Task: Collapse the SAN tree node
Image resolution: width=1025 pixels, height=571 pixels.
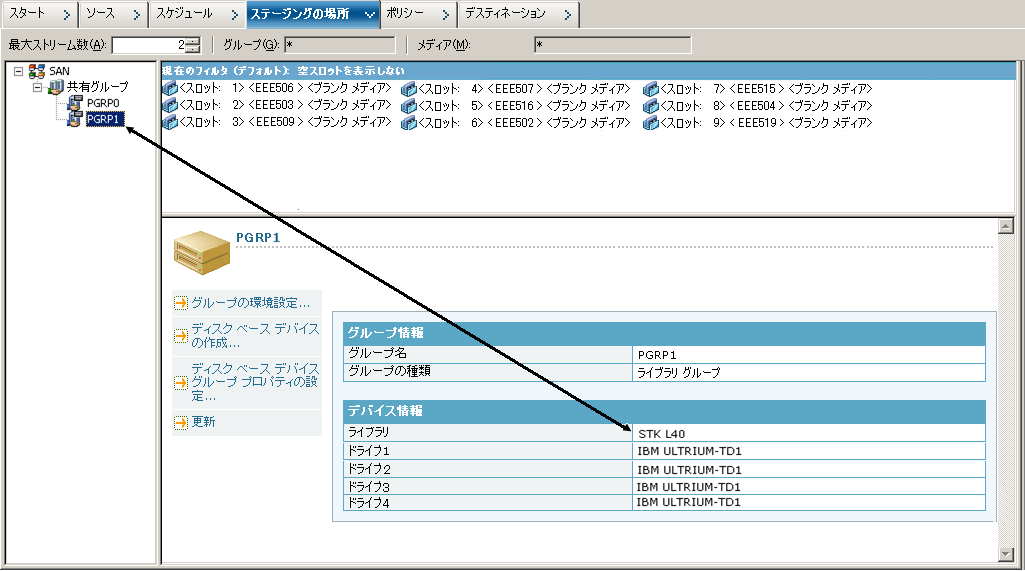Action: (x=18, y=71)
